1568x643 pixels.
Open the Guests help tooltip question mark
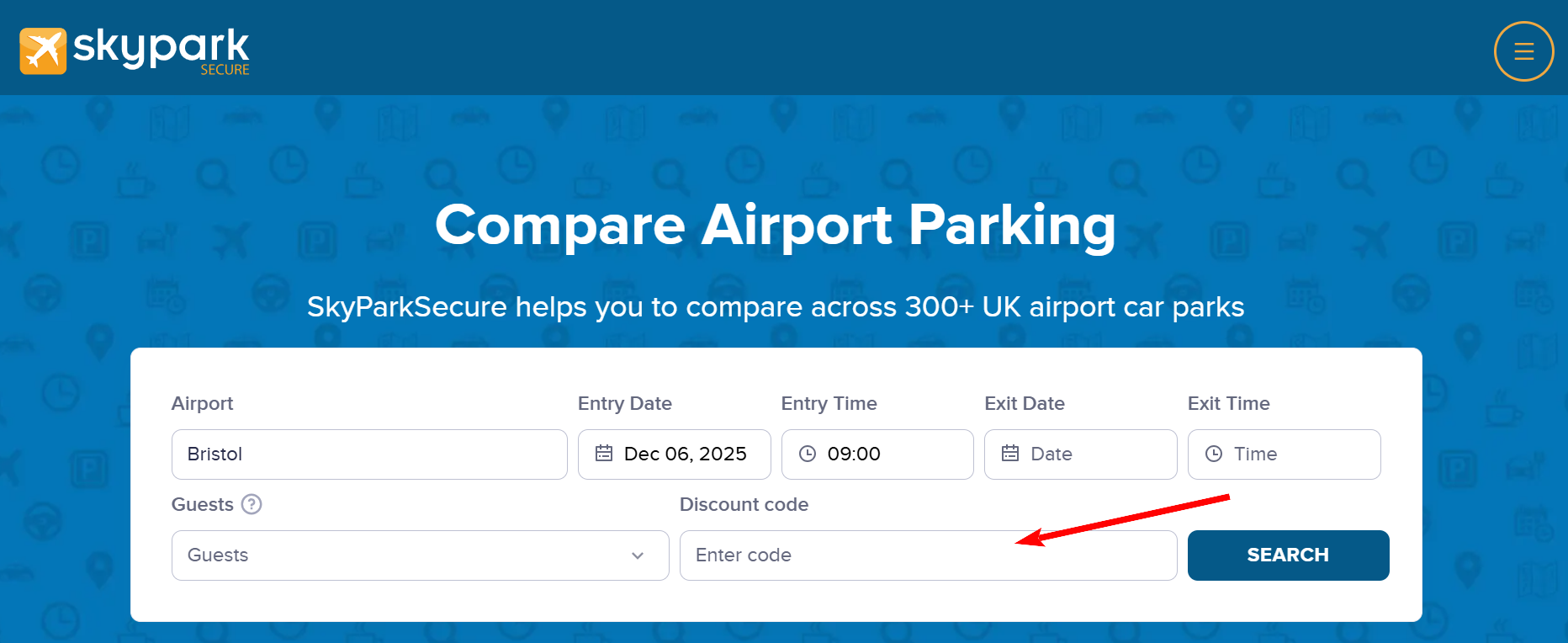coord(252,504)
